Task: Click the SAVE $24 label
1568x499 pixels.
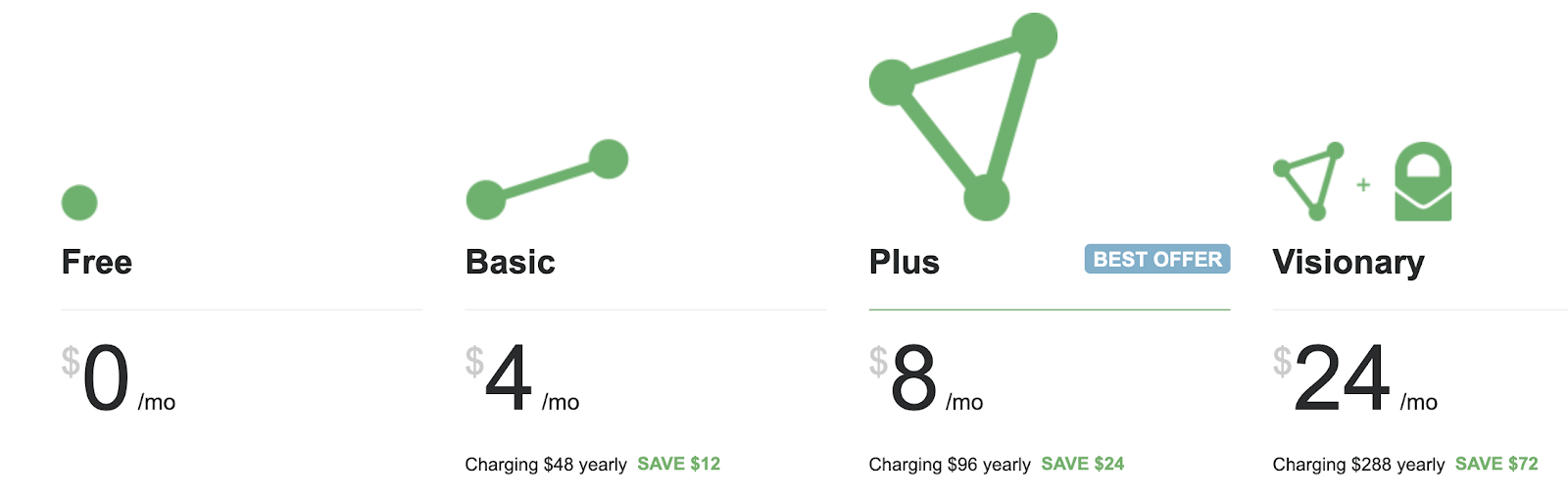Action: pyautogui.click(x=1083, y=464)
